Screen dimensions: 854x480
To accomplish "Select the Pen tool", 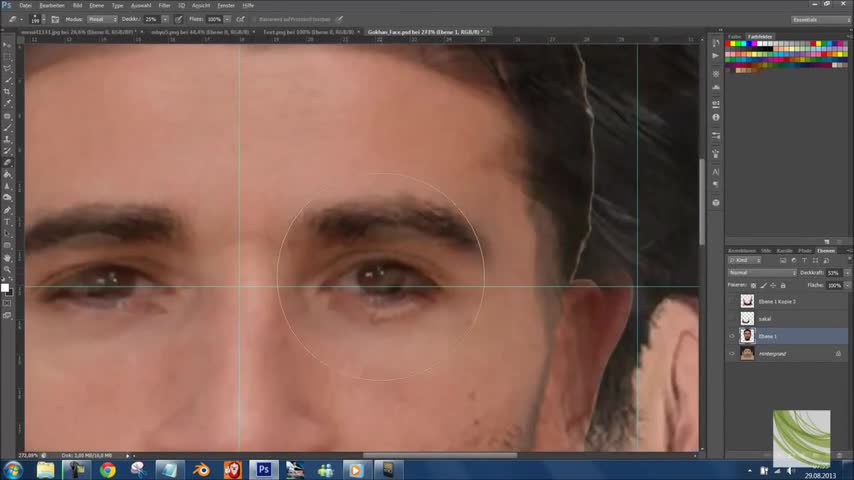I will [7, 210].
